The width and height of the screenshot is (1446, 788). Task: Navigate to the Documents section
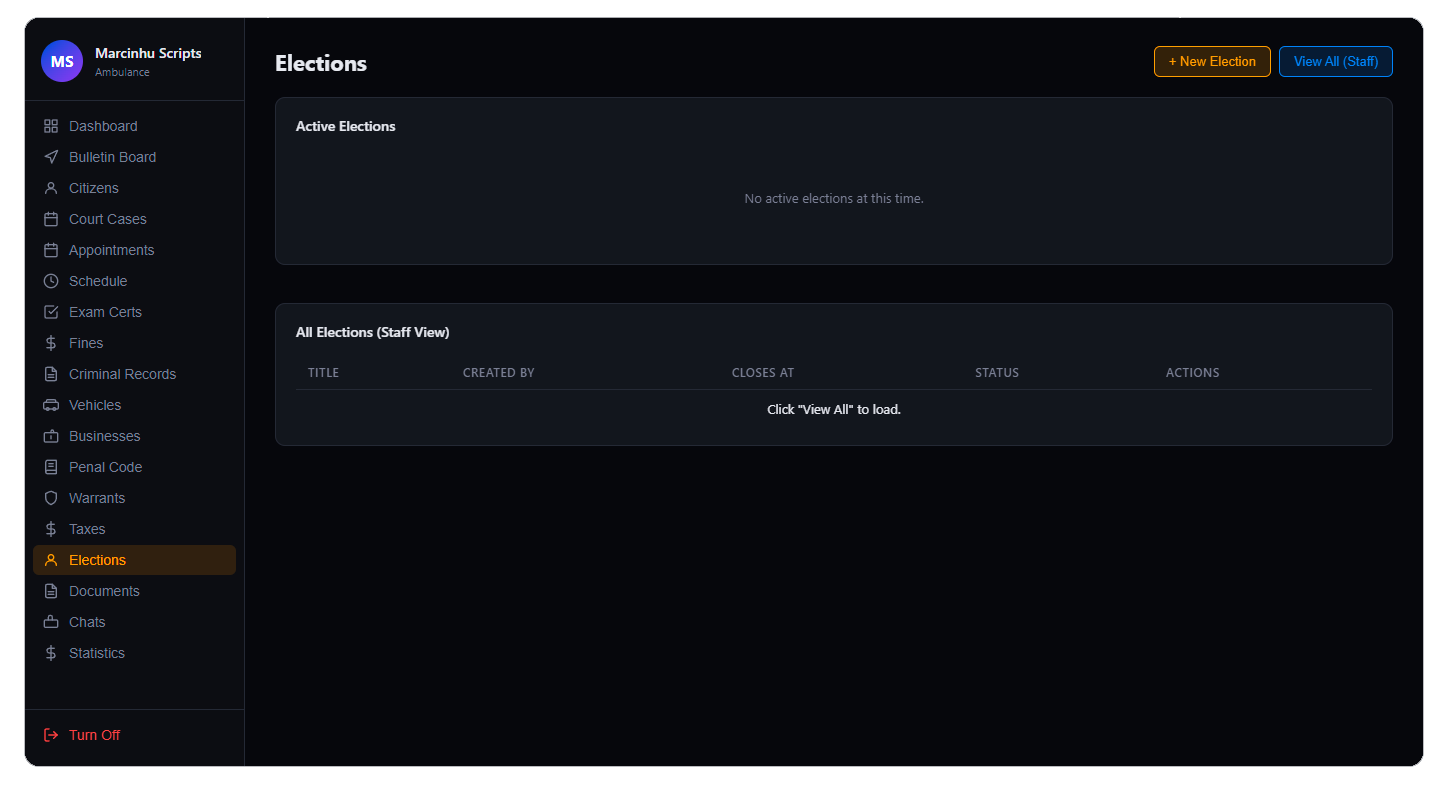104,591
